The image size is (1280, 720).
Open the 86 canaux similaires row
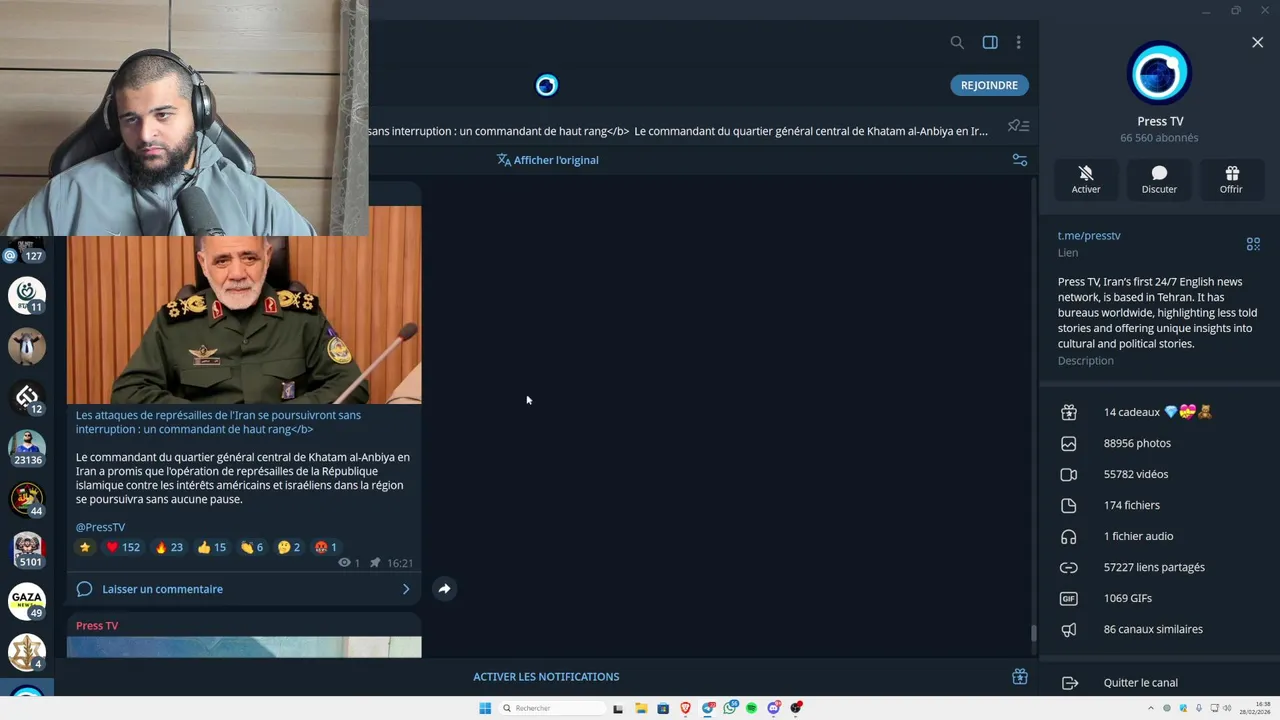click(x=1159, y=629)
